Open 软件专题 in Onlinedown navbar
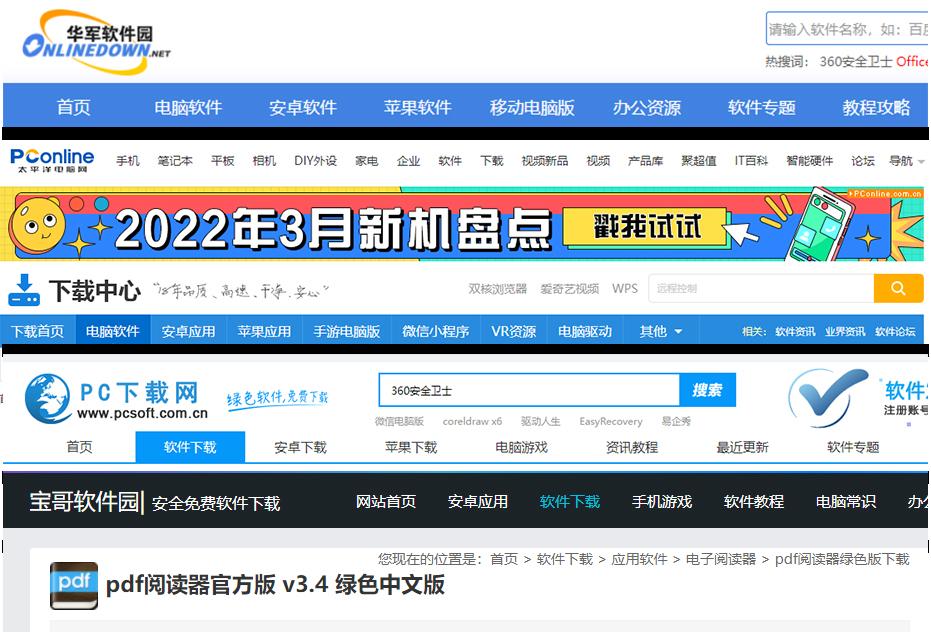 [761, 108]
